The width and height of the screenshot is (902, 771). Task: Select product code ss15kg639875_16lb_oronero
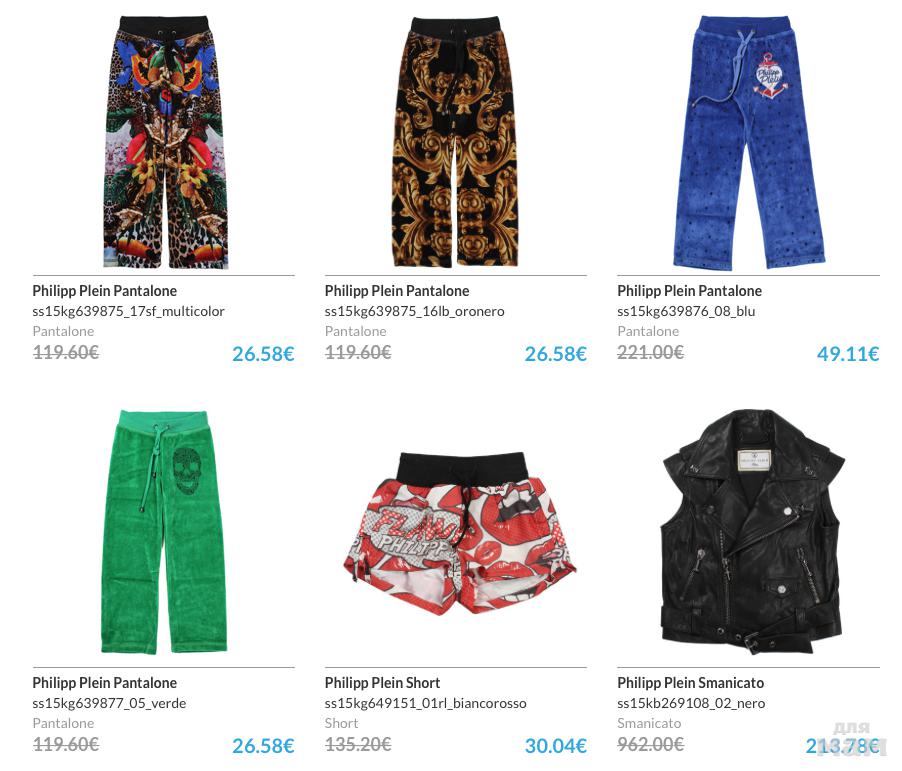click(x=414, y=311)
